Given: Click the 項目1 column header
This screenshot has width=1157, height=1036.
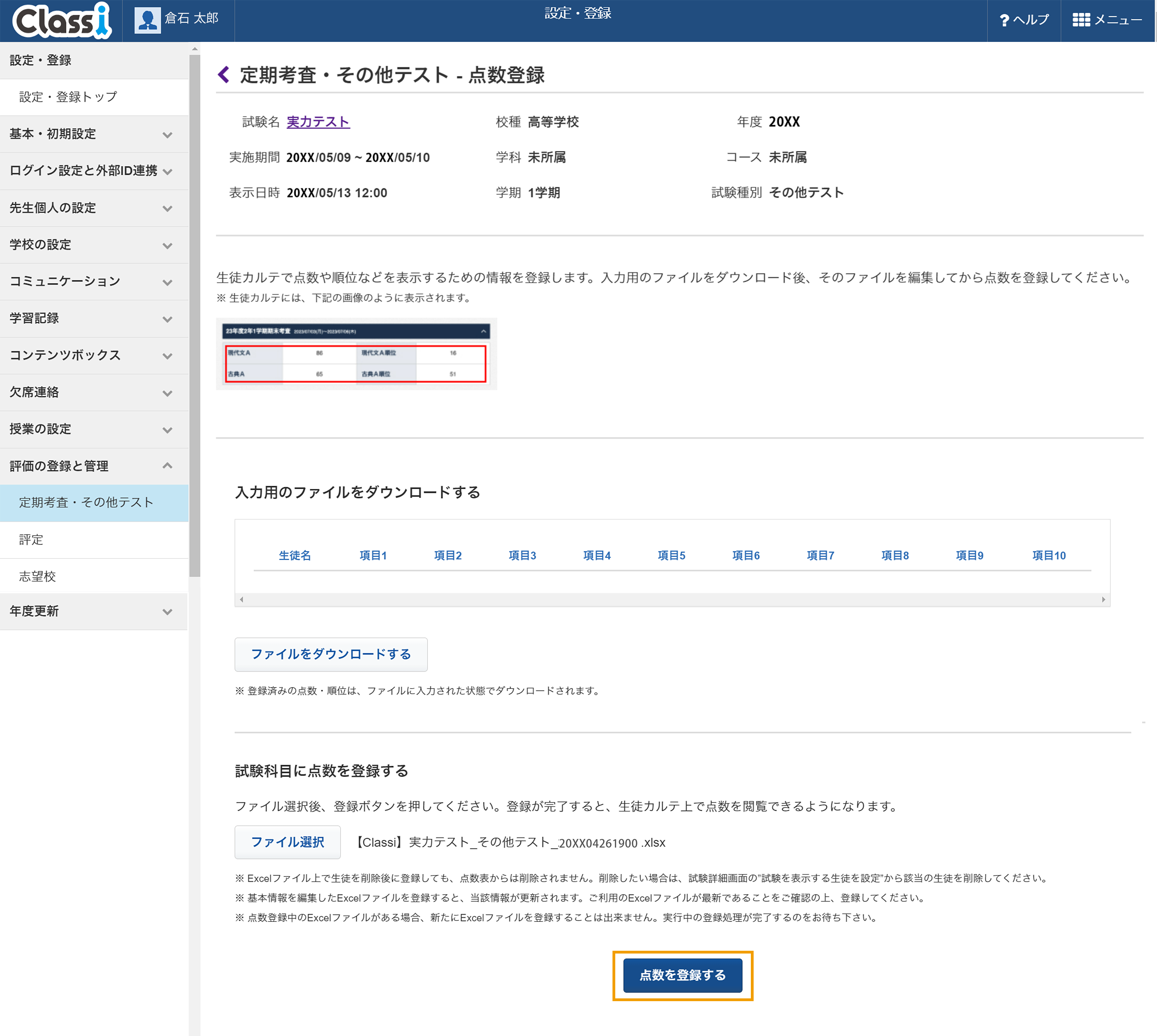Looking at the screenshot, I should (x=373, y=556).
